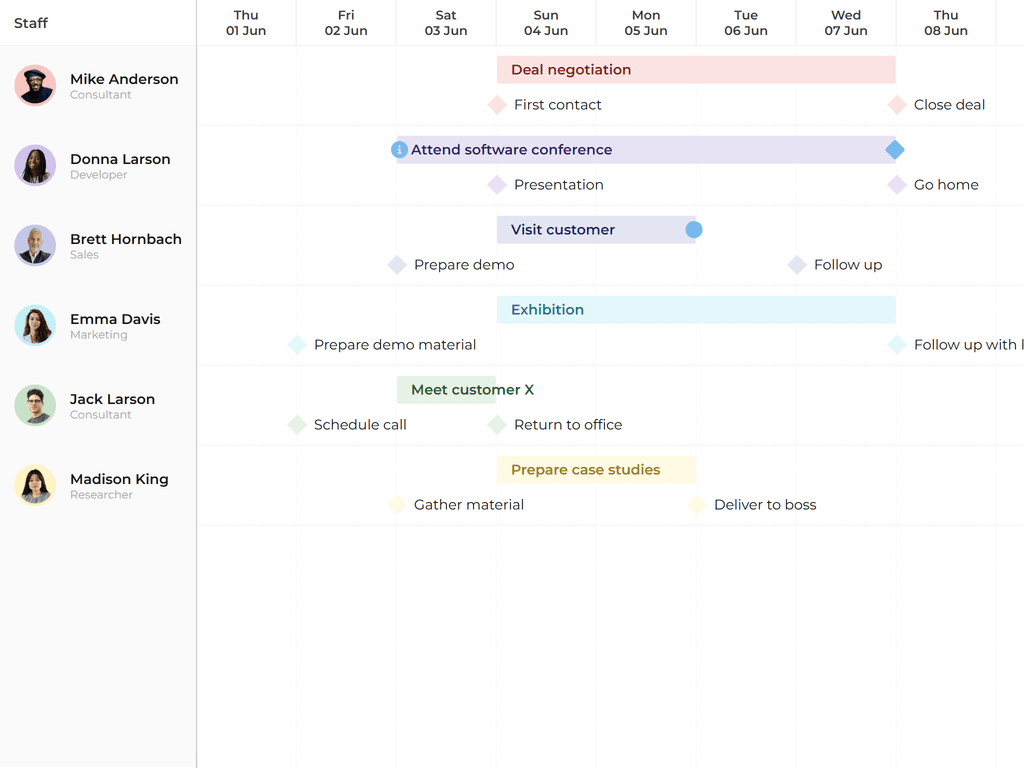Image resolution: width=1024 pixels, height=768 pixels.
Task: Click the blue circle on Visit customer bar
Action: pos(694,230)
